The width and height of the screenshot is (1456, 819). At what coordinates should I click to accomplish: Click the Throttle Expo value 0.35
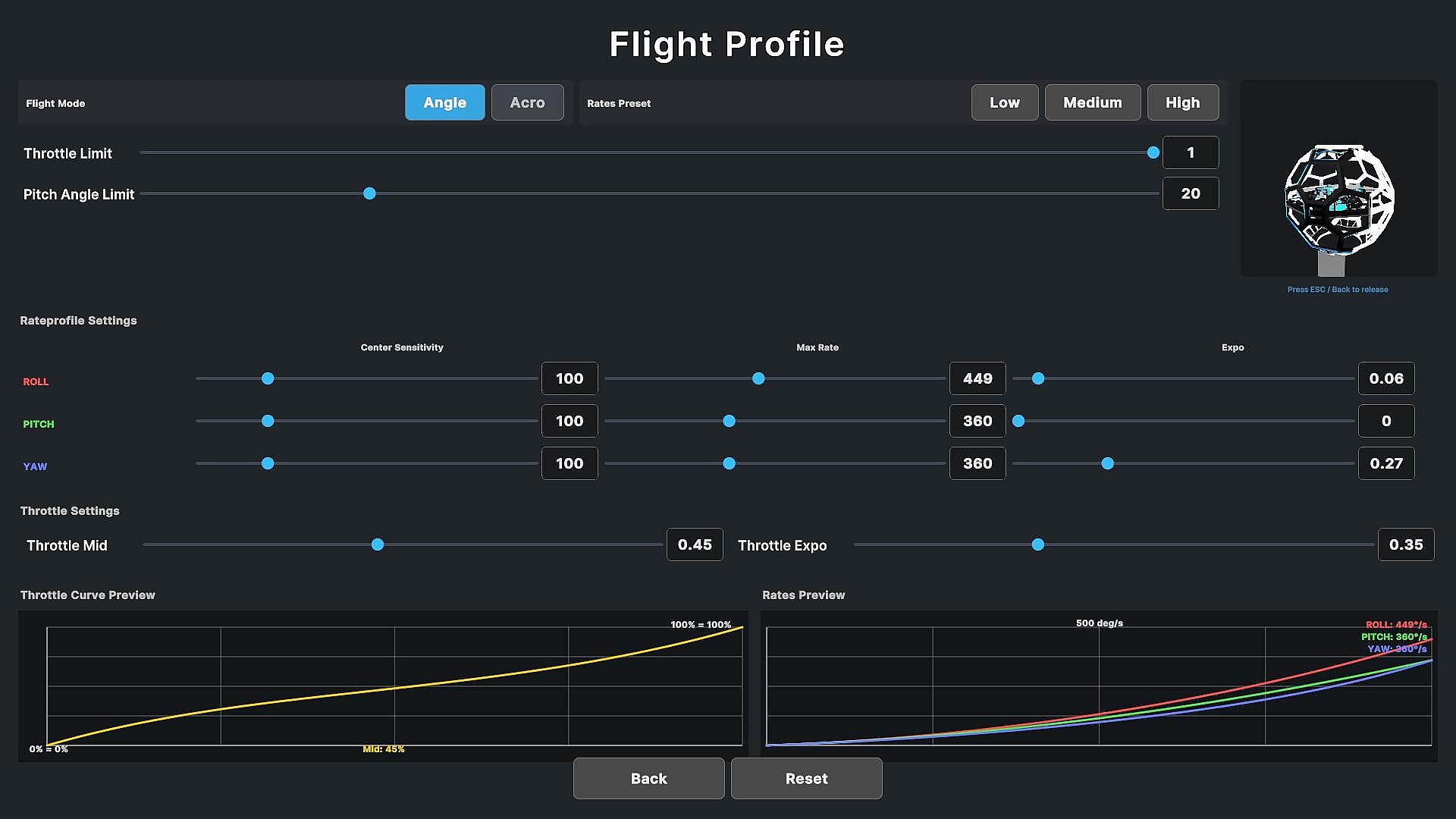pos(1406,544)
